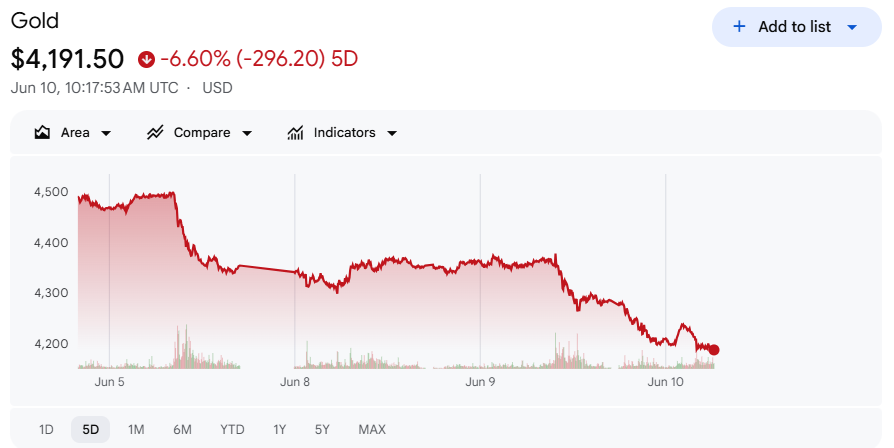The width and height of the screenshot is (894, 448).
Task: Click the Jun 8 date label on the axis
Action: click(295, 382)
